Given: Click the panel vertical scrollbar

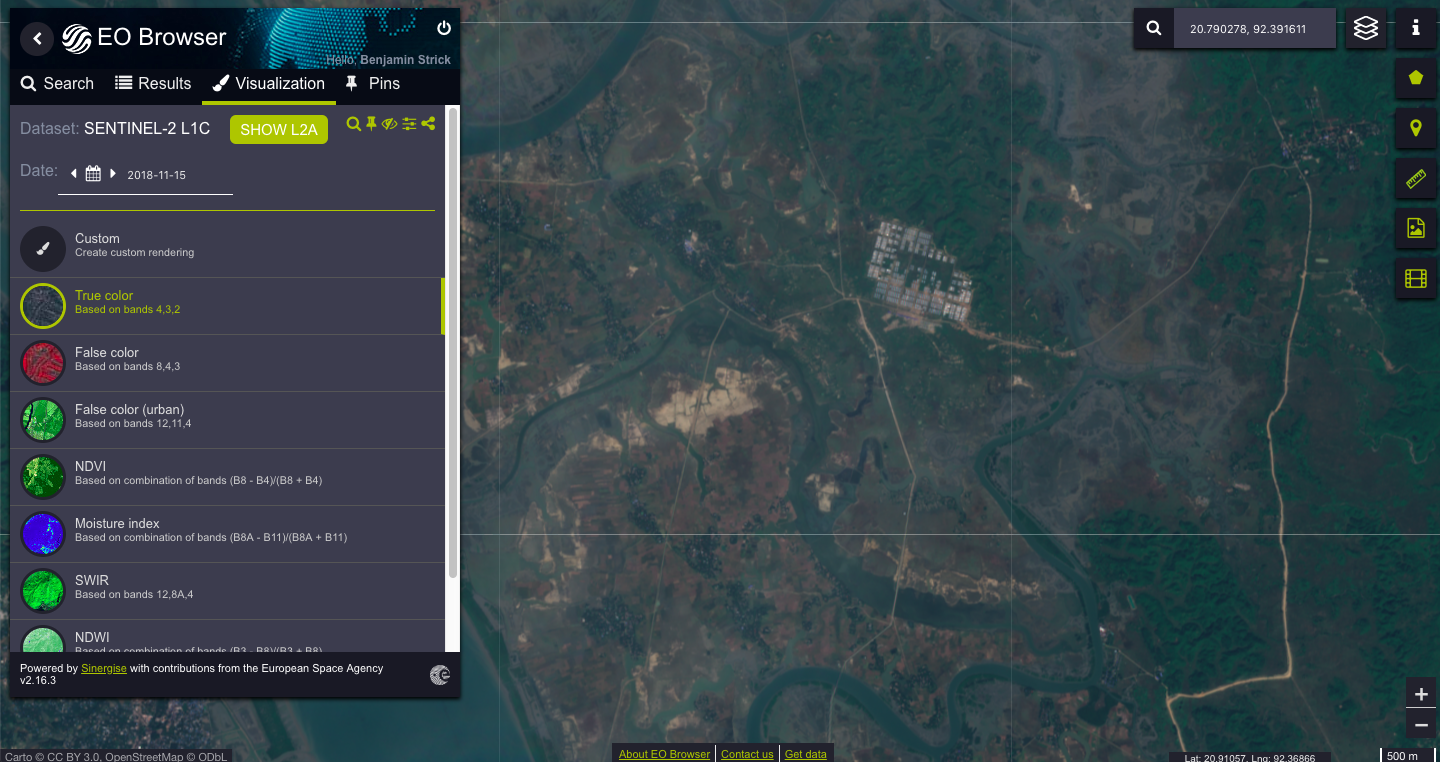Looking at the screenshot, I should coord(452,342).
